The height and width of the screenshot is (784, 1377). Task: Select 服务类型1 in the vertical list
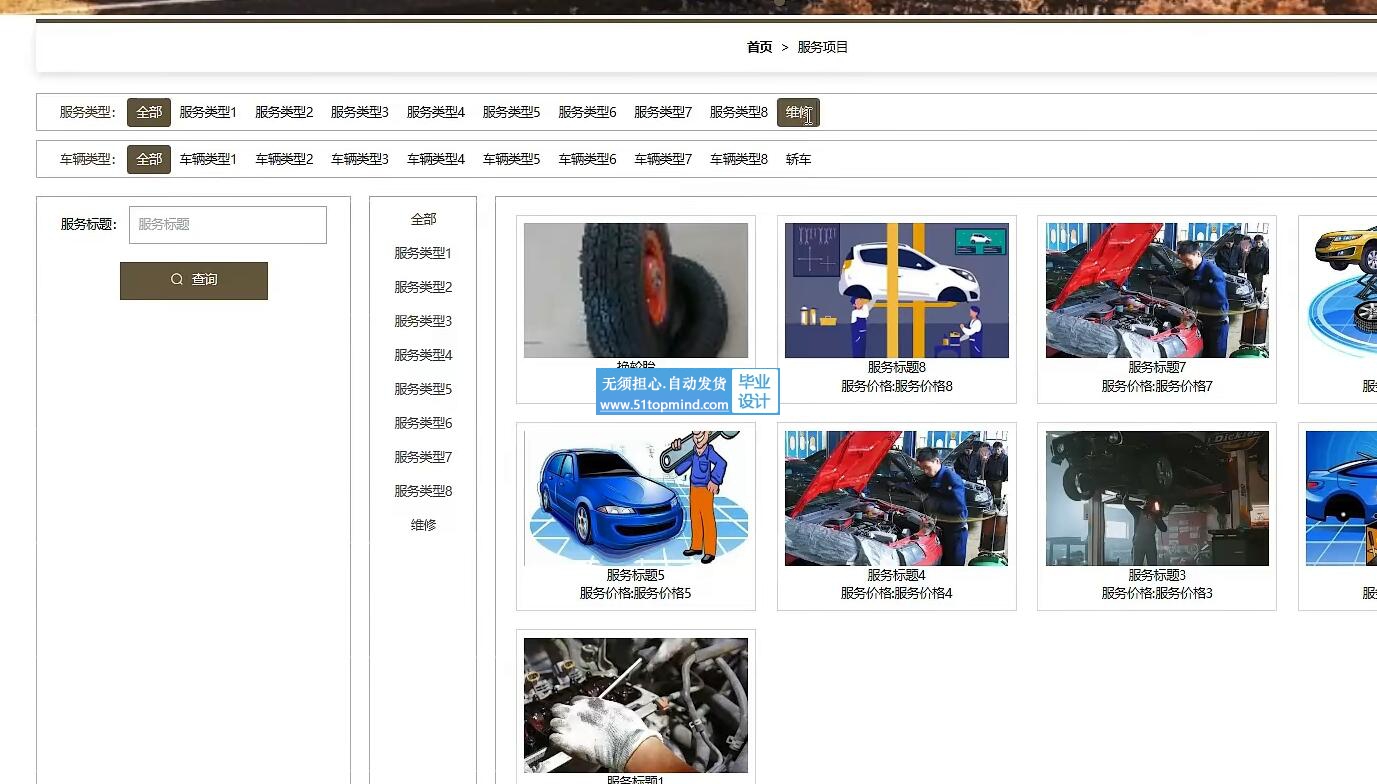[423, 253]
